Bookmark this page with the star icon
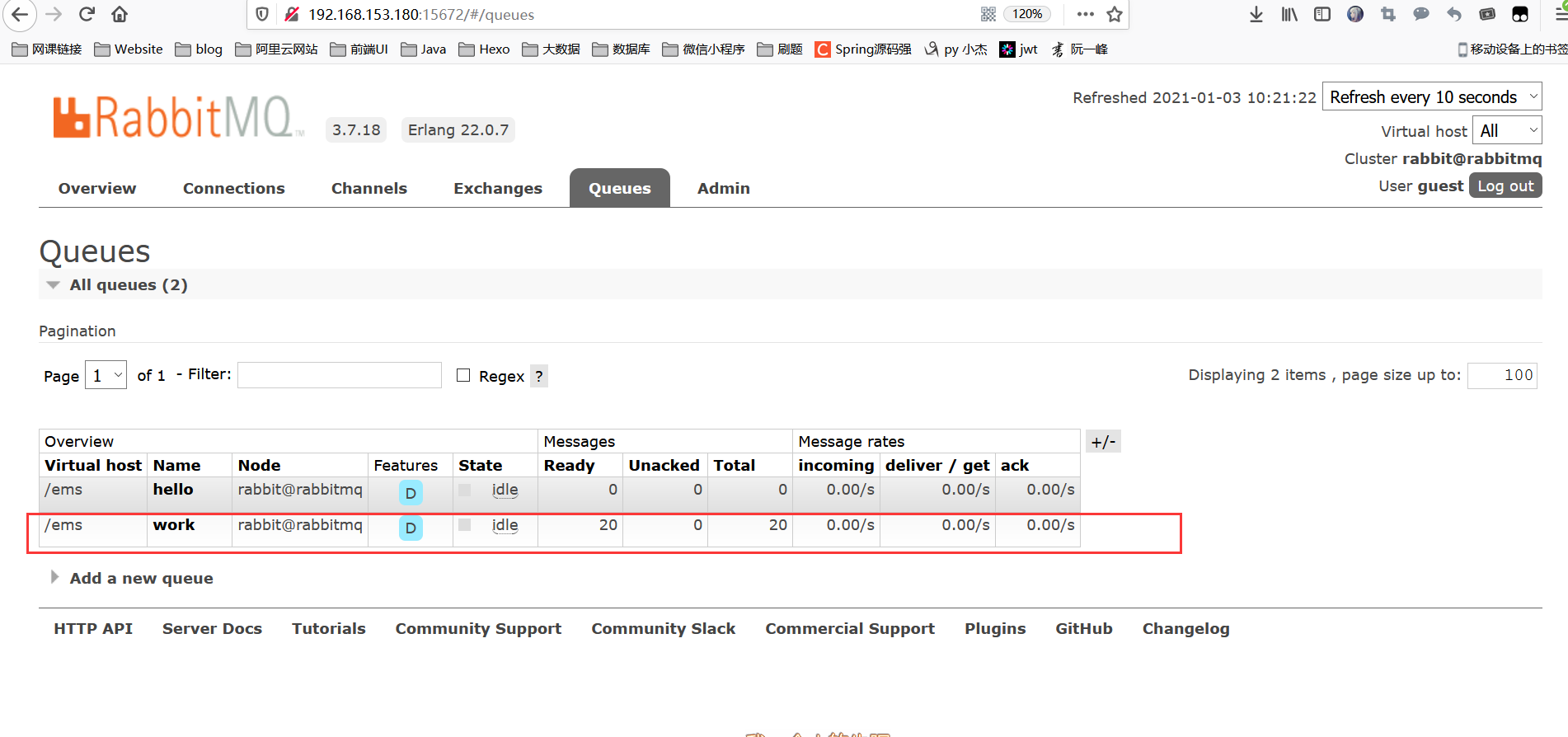Image resolution: width=1568 pixels, height=737 pixels. click(1115, 14)
